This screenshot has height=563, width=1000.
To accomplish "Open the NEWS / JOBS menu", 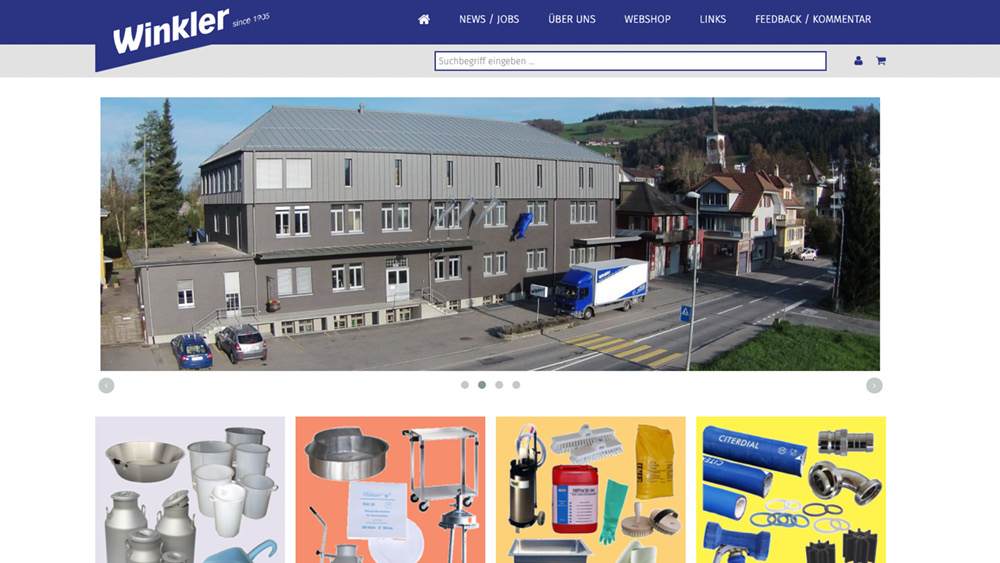I will tap(489, 19).
